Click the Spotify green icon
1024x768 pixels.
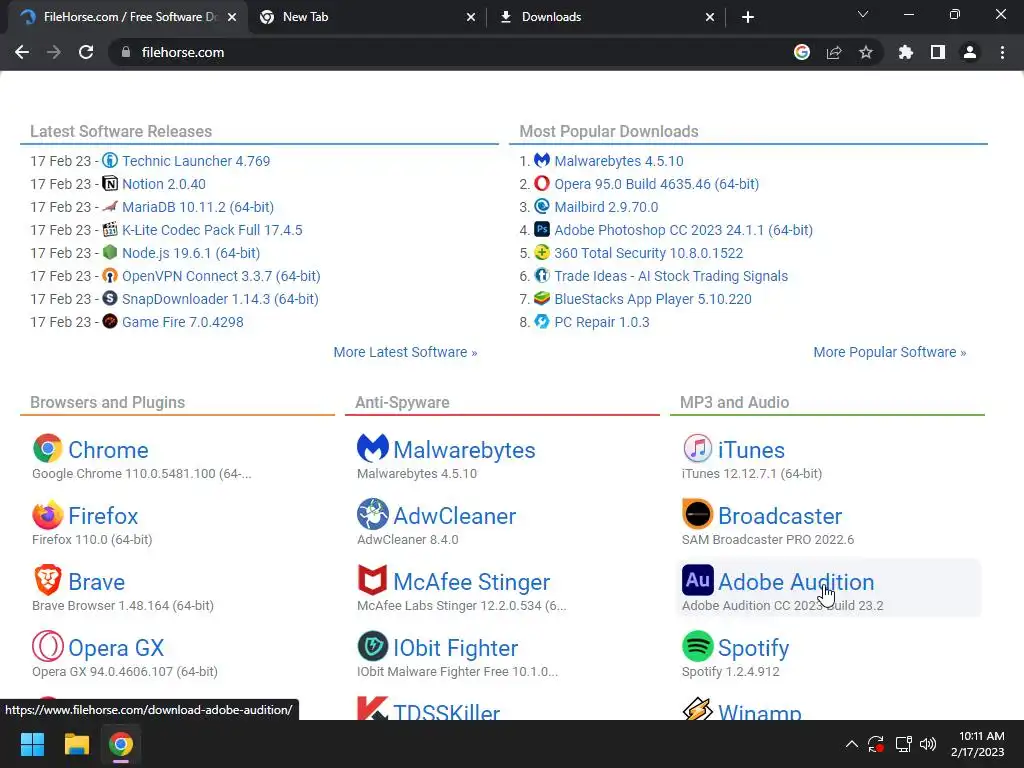point(697,646)
